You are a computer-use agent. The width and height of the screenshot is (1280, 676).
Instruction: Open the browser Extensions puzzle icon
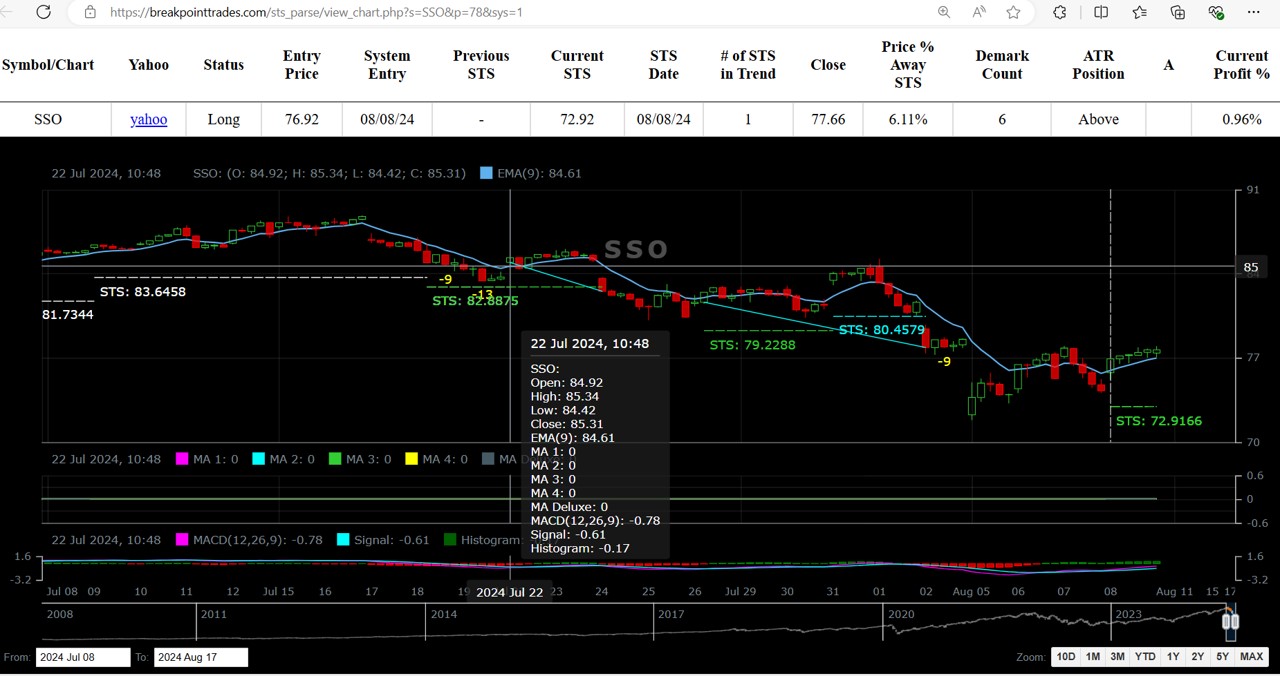point(1060,12)
